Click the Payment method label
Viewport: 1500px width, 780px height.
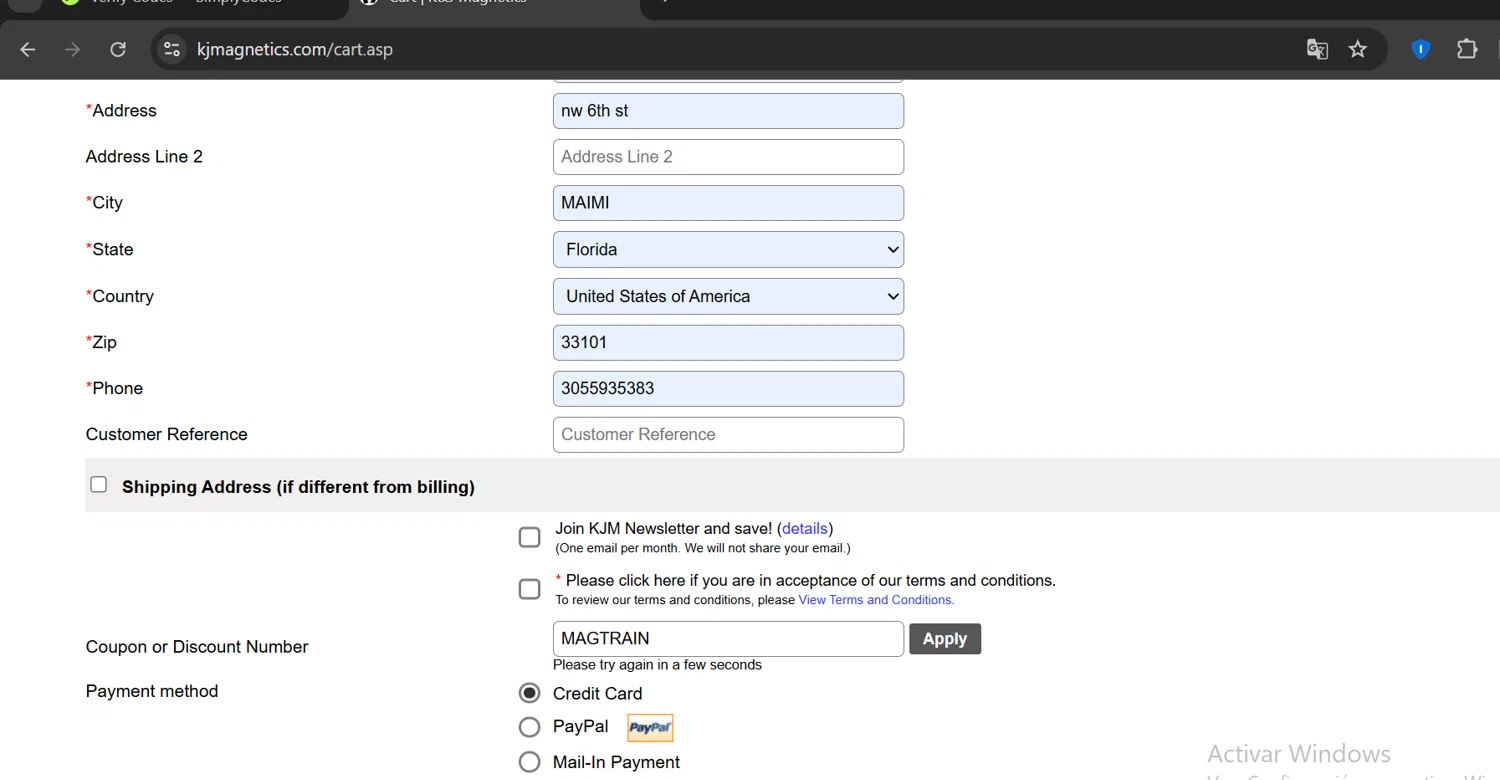(x=152, y=691)
